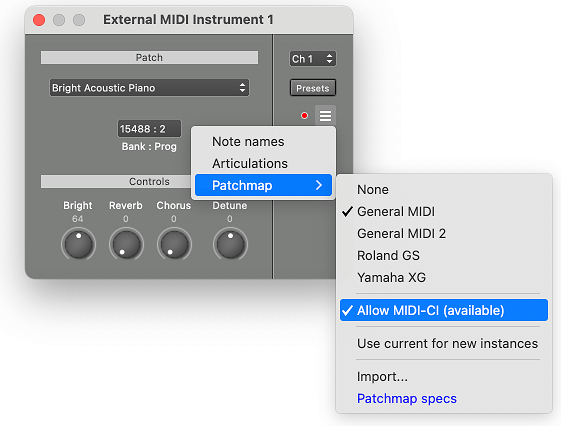Click the Patch section header
Viewport: 561px width, 426px height.
(149, 58)
